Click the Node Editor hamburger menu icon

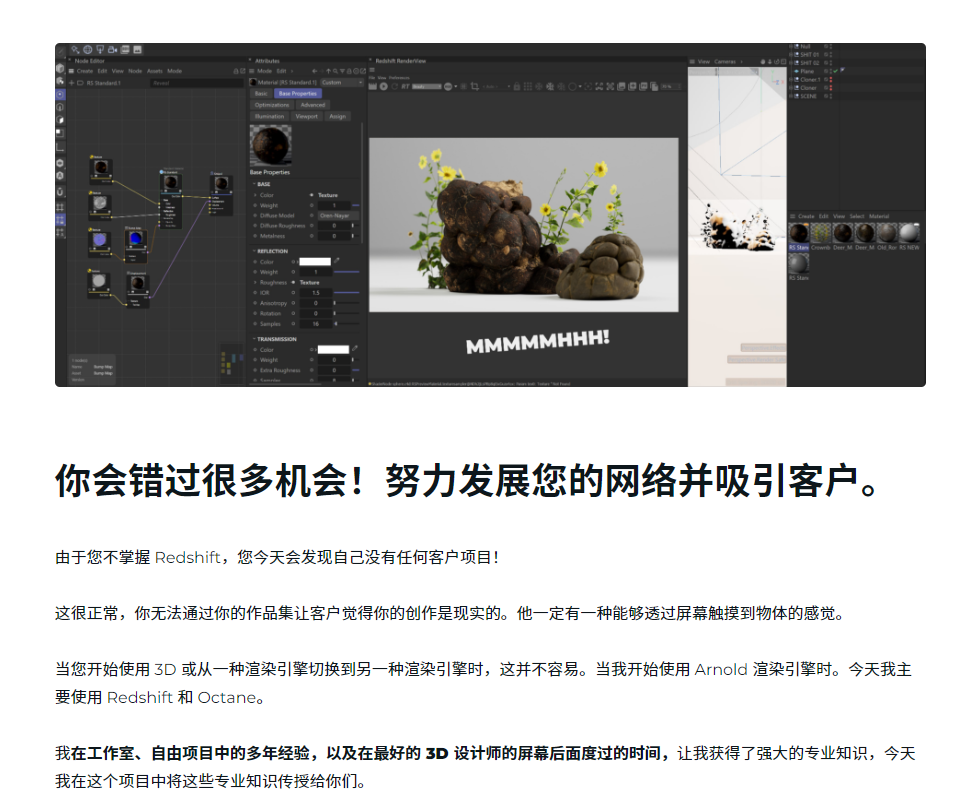[x=72, y=71]
